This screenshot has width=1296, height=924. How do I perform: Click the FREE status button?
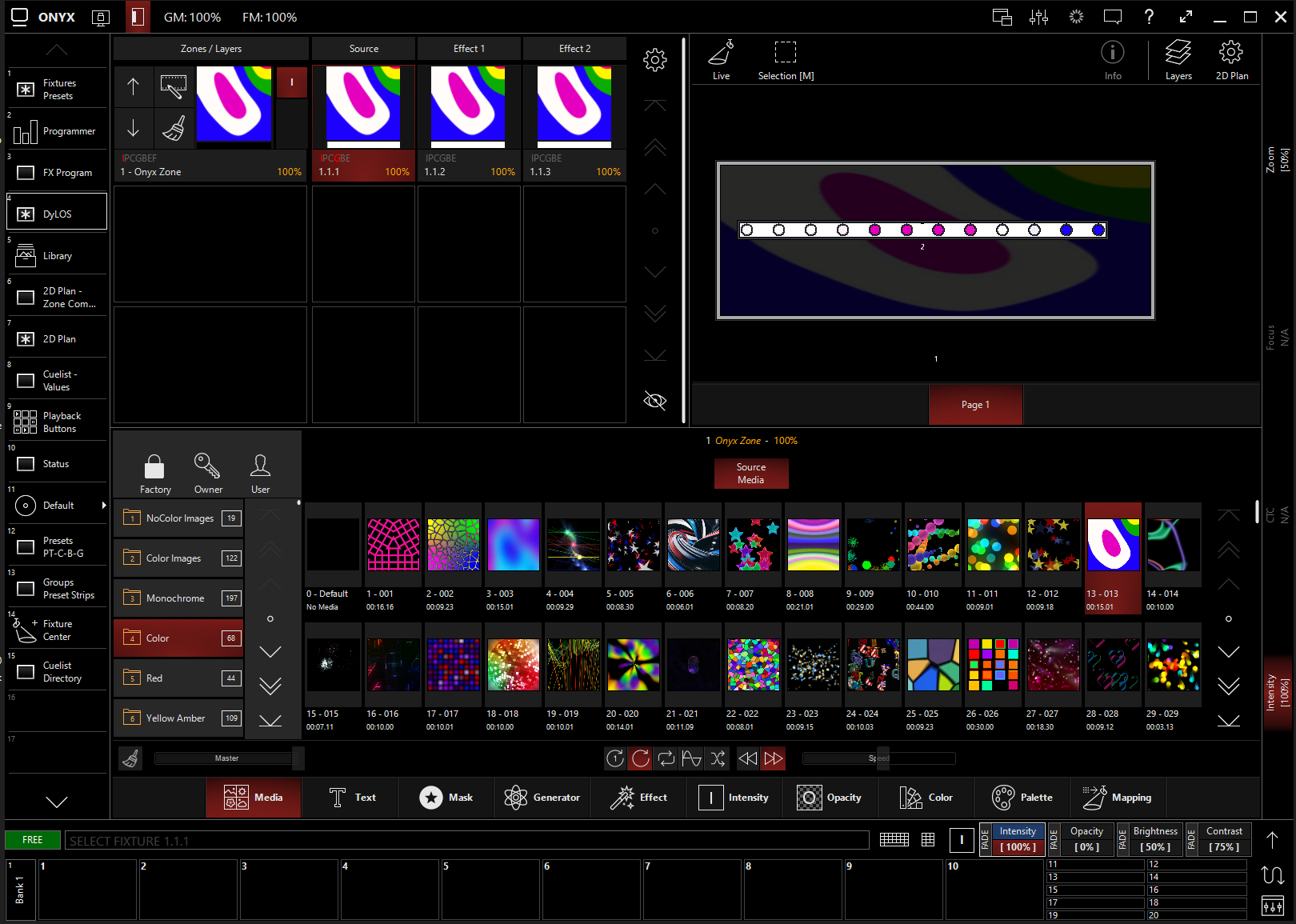click(x=33, y=840)
